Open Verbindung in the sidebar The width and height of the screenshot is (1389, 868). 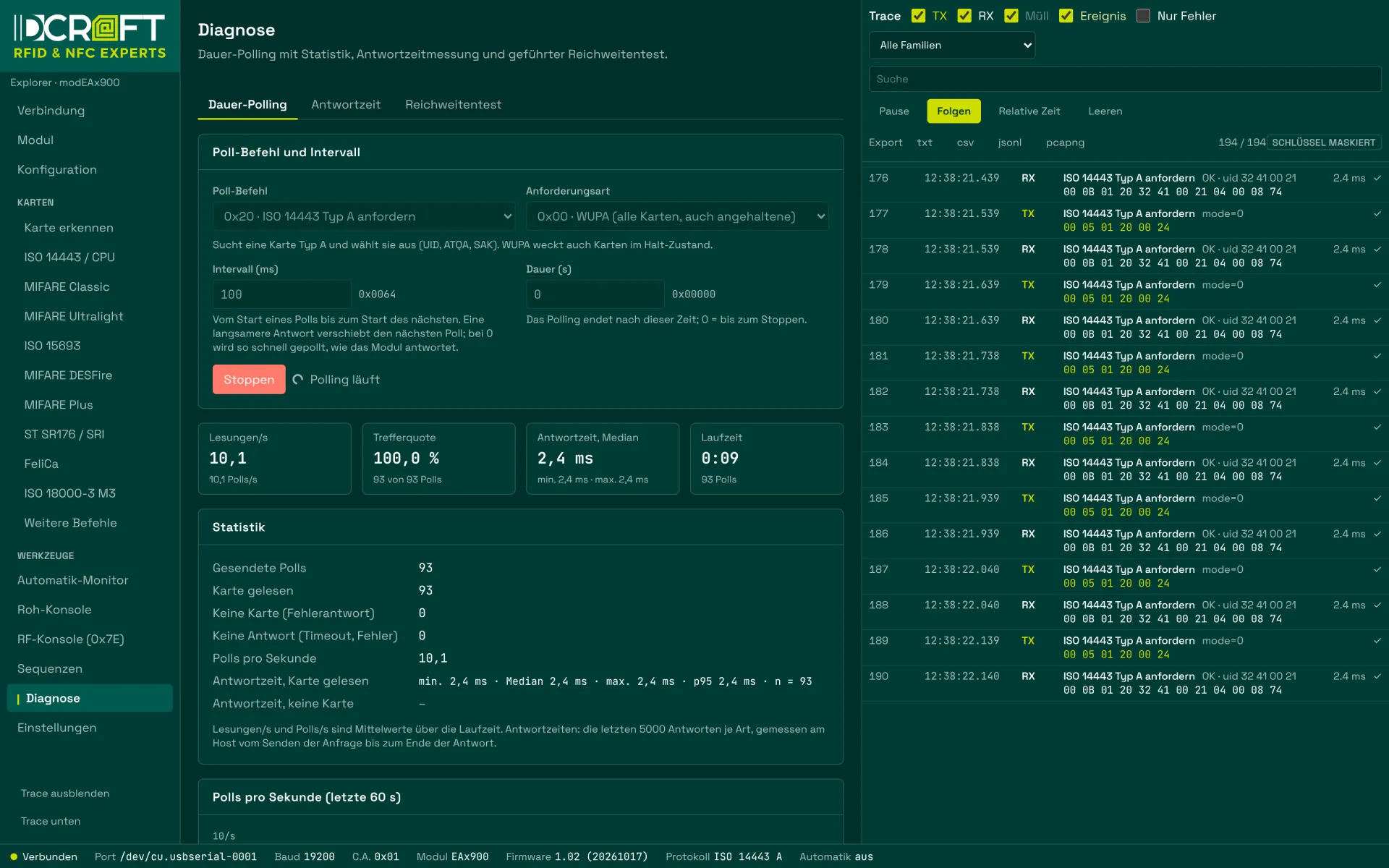[x=90, y=111]
